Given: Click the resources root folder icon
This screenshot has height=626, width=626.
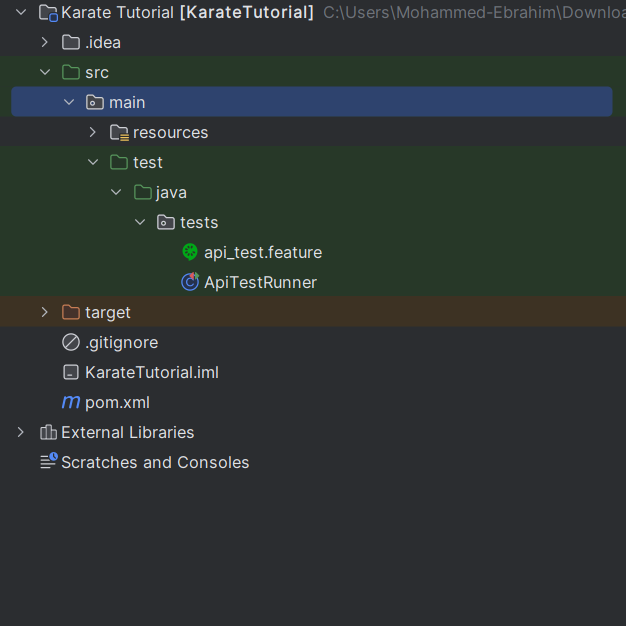Looking at the screenshot, I should (119, 133).
